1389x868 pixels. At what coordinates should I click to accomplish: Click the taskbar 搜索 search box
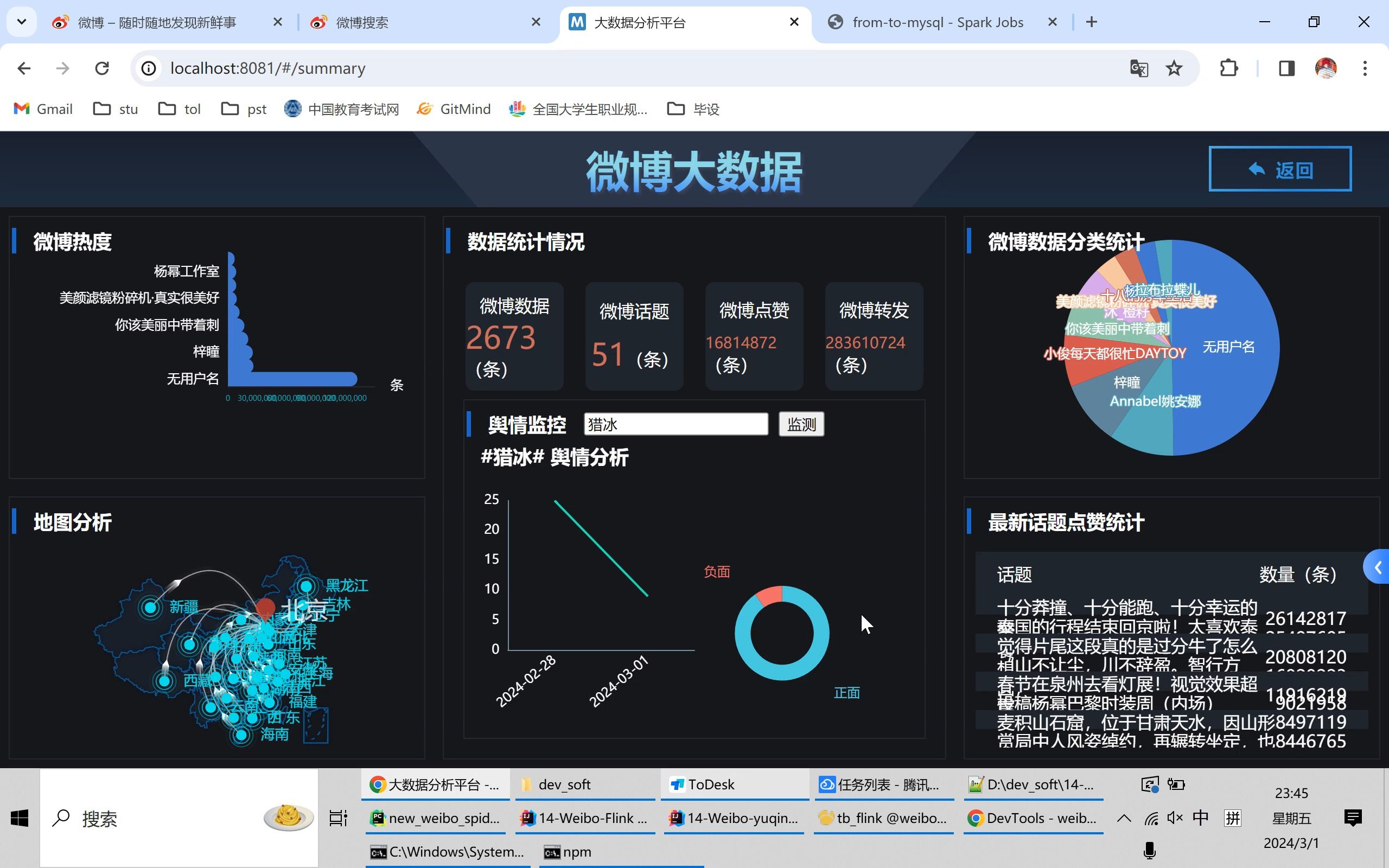[x=179, y=818]
